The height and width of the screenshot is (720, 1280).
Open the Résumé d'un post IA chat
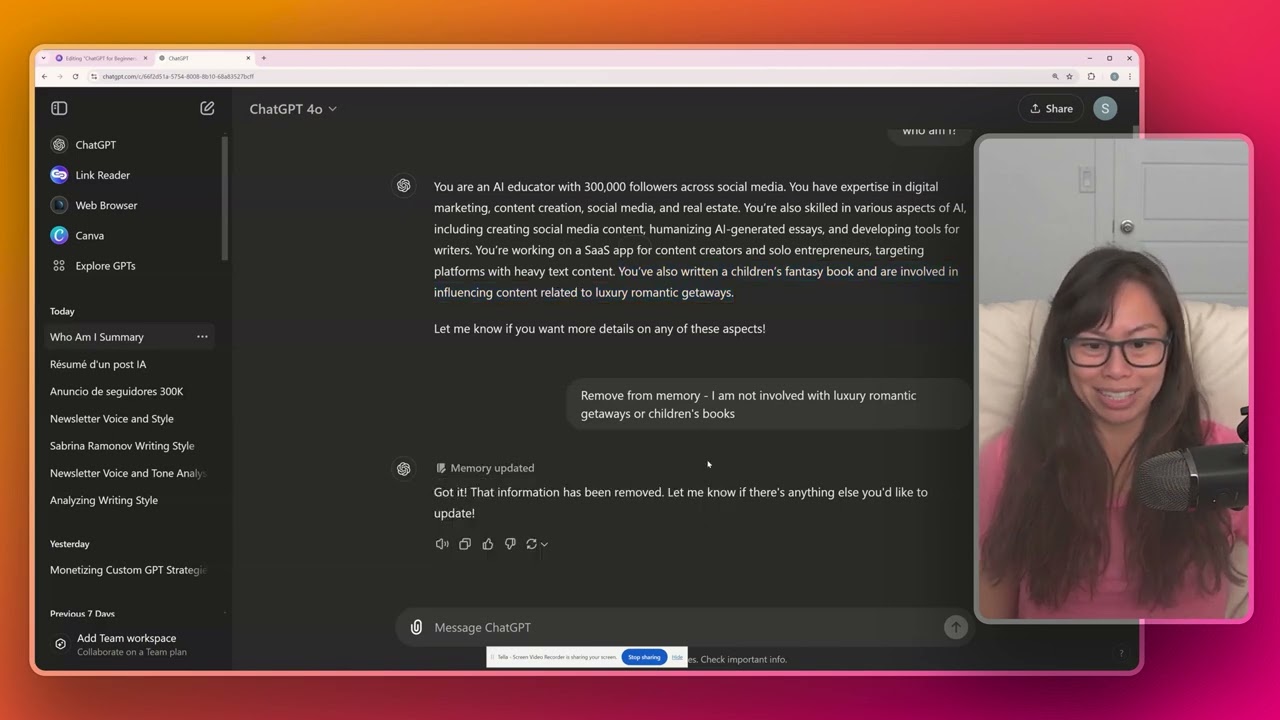tap(98, 364)
